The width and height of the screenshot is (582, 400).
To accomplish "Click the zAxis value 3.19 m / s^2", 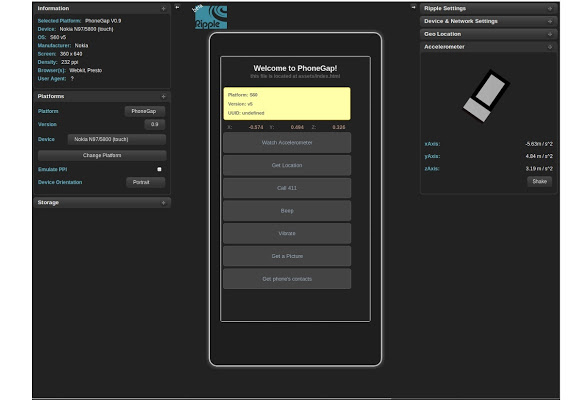I will [539, 168].
